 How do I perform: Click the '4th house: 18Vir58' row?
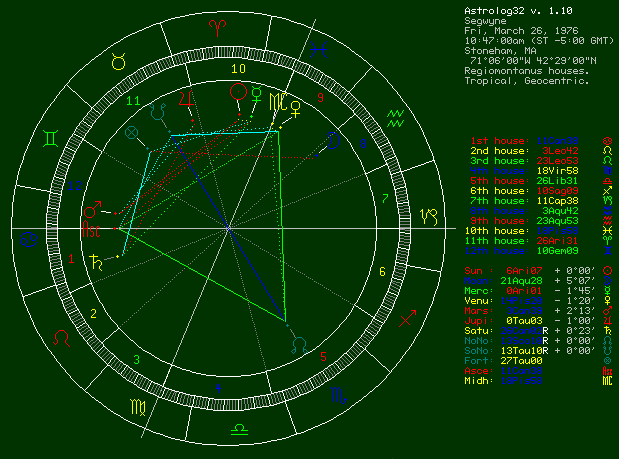click(541, 171)
